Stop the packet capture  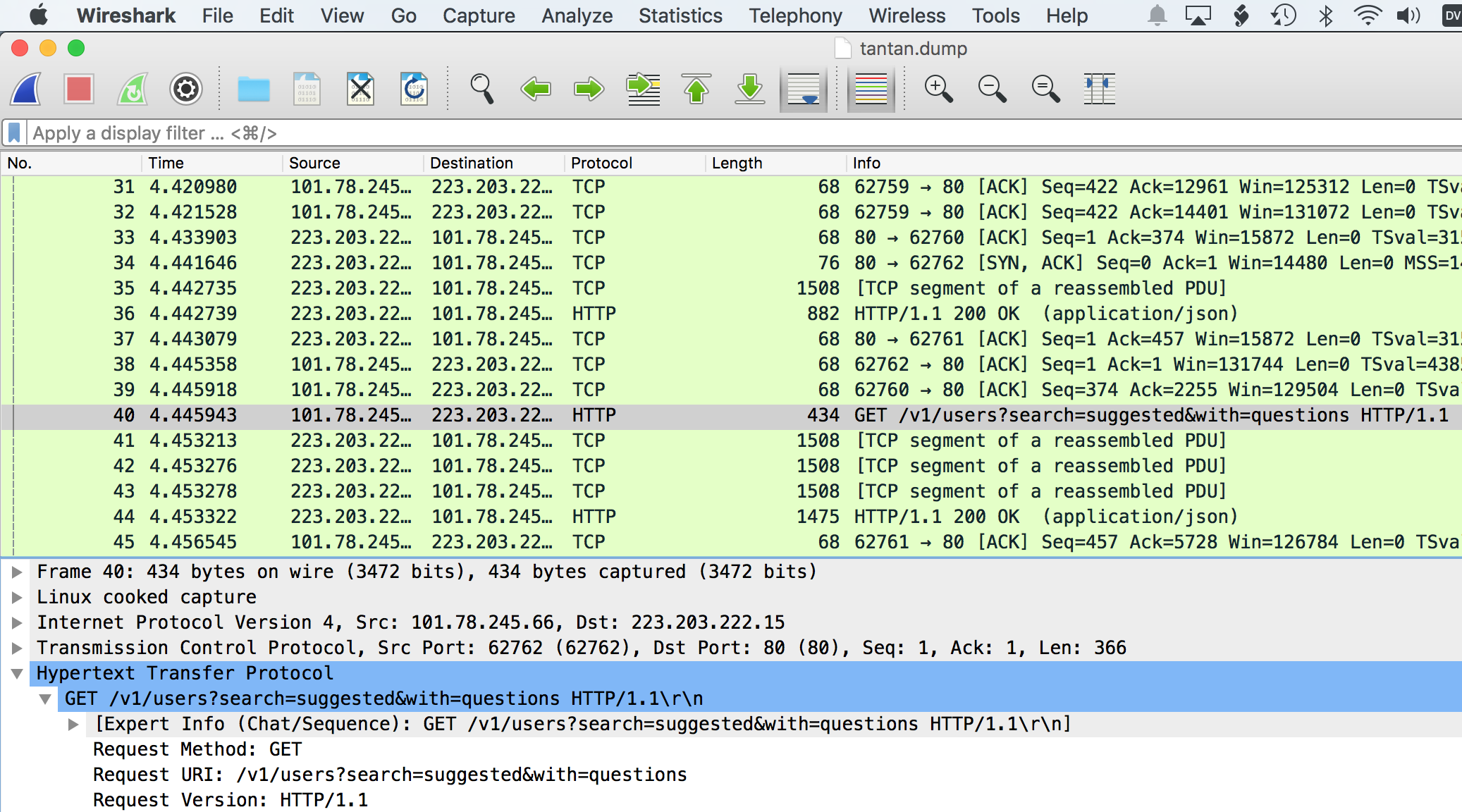tap(78, 89)
